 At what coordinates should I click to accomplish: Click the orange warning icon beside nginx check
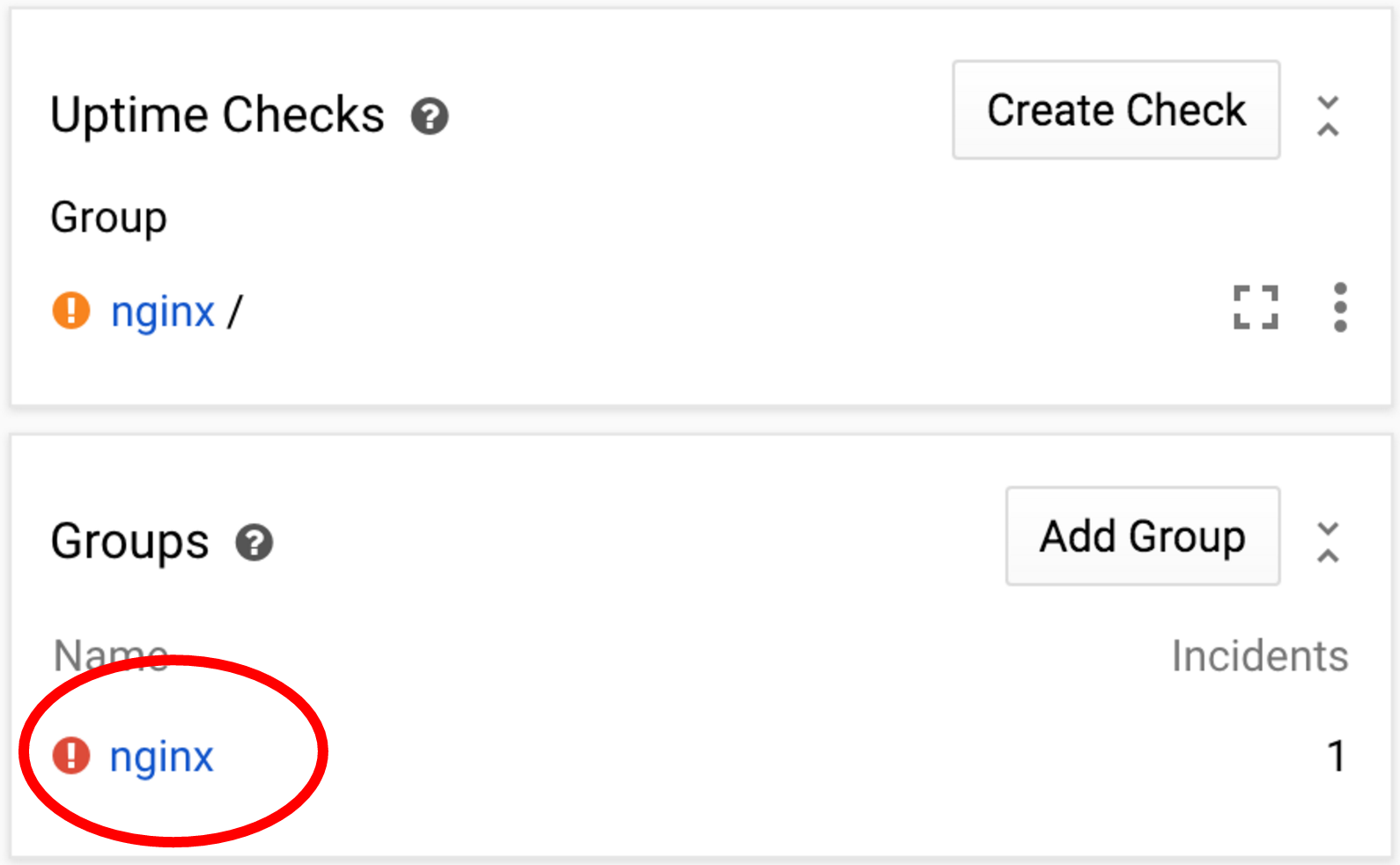tap(71, 311)
